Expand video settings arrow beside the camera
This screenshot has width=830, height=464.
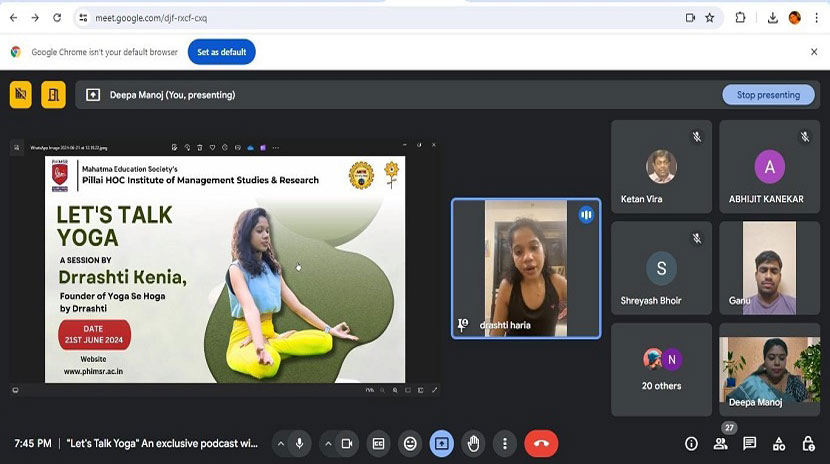[327, 443]
